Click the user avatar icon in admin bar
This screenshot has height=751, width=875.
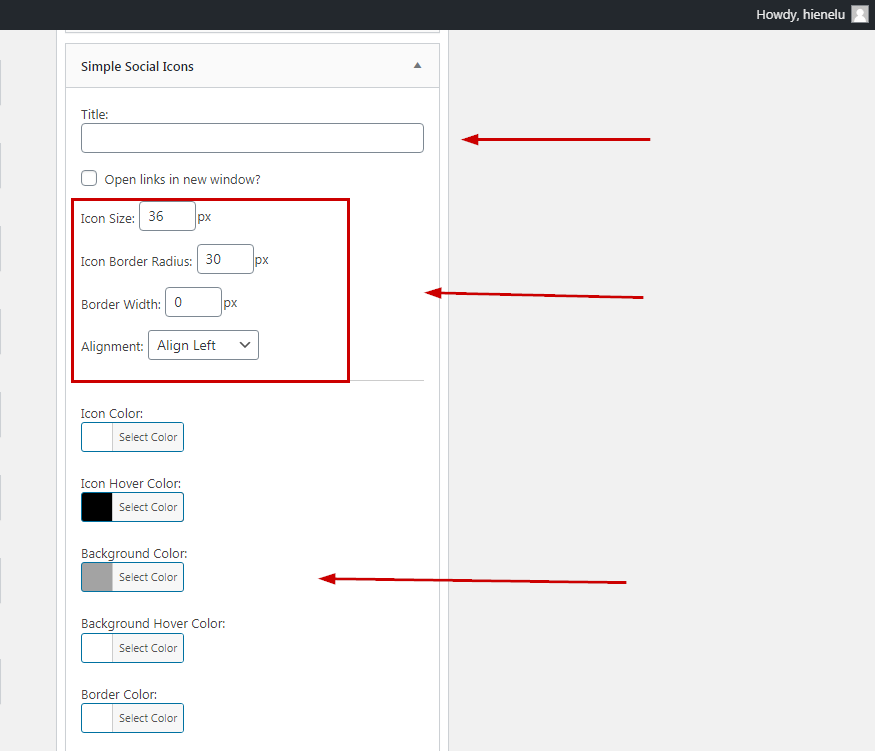pyautogui.click(x=859, y=14)
